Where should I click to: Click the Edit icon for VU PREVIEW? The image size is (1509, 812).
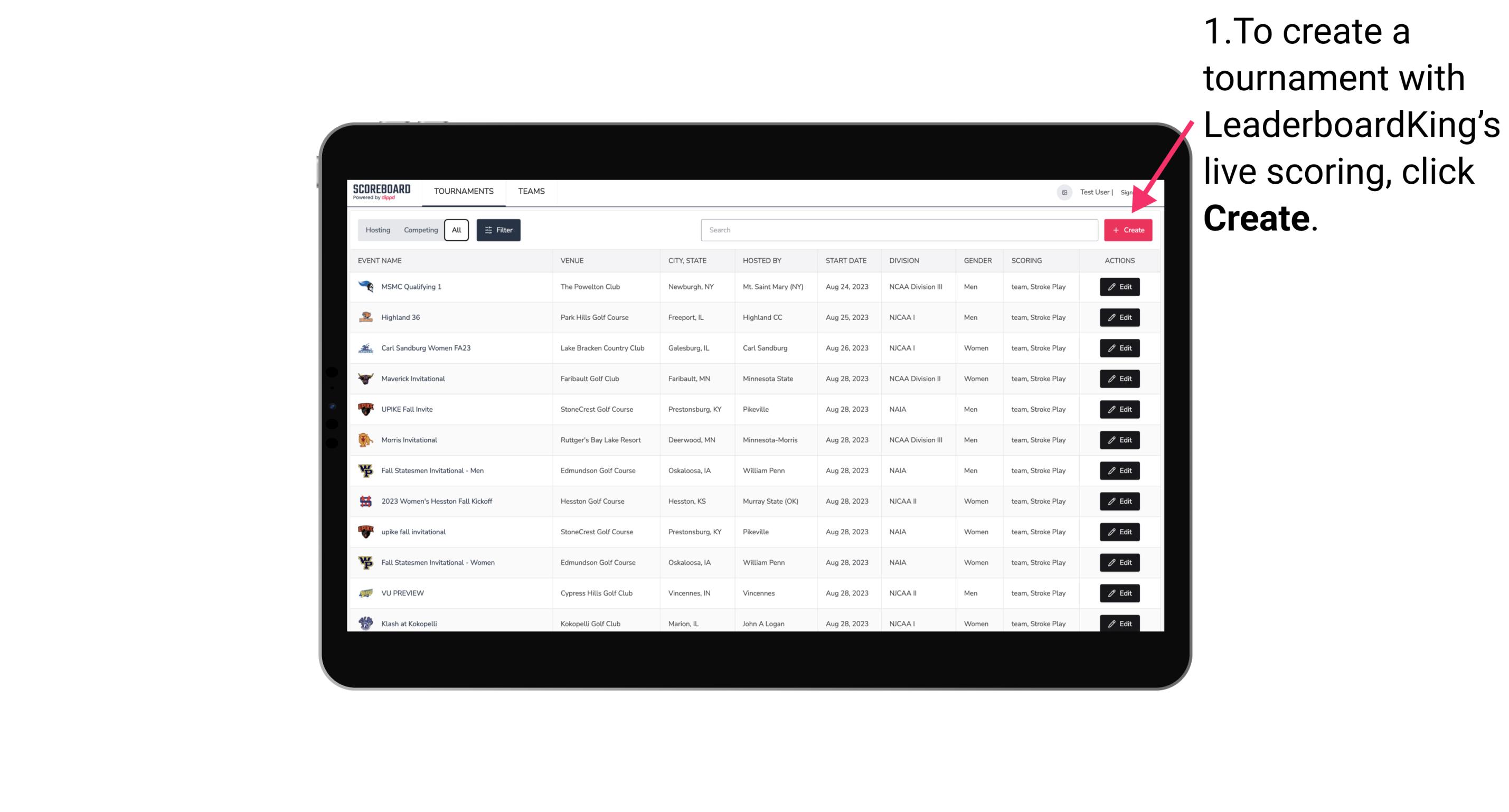point(1119,593)
